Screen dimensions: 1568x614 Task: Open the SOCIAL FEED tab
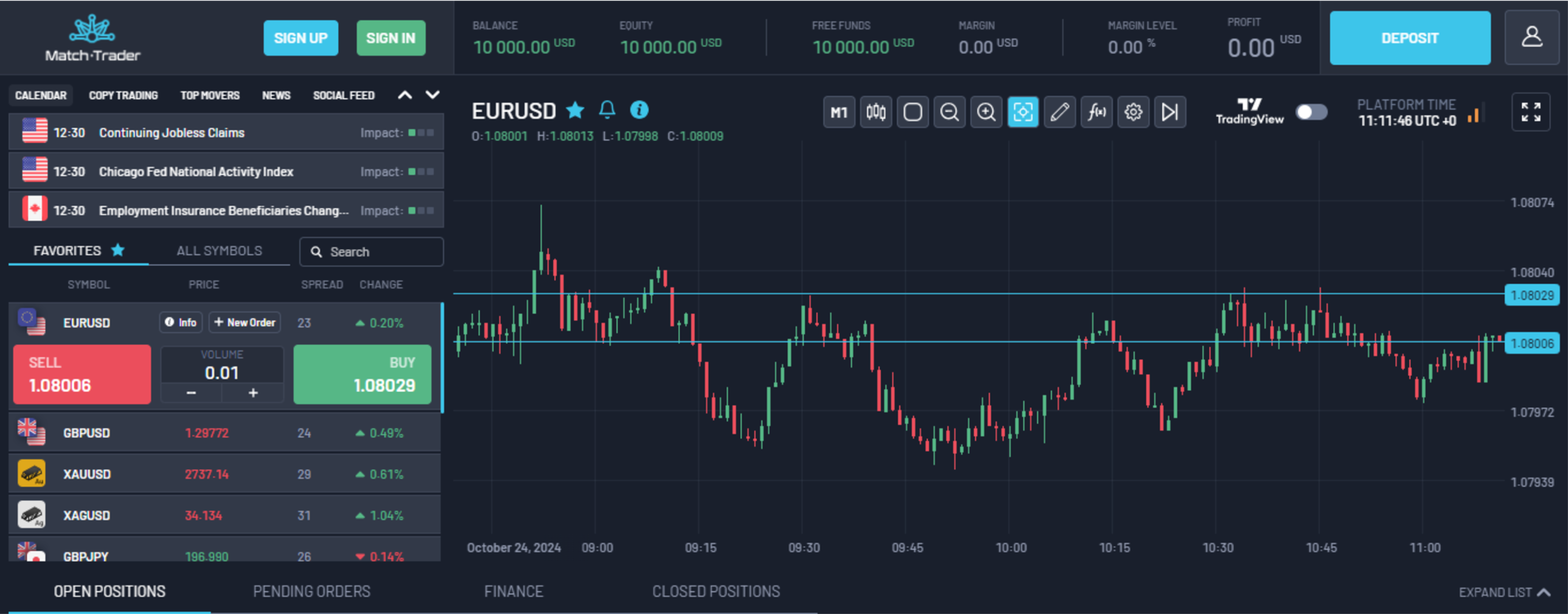click(344, 96)
